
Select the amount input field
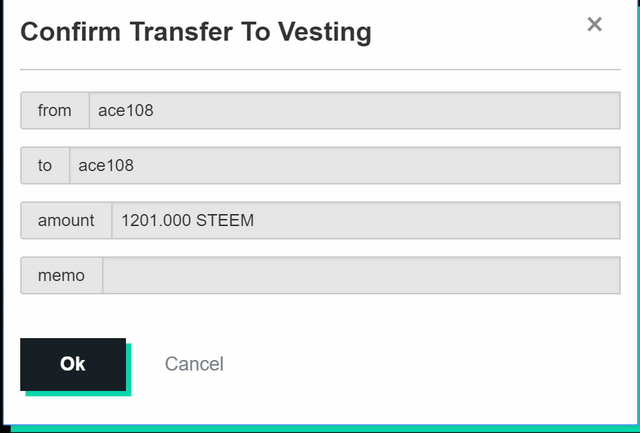tap(366, 220)
